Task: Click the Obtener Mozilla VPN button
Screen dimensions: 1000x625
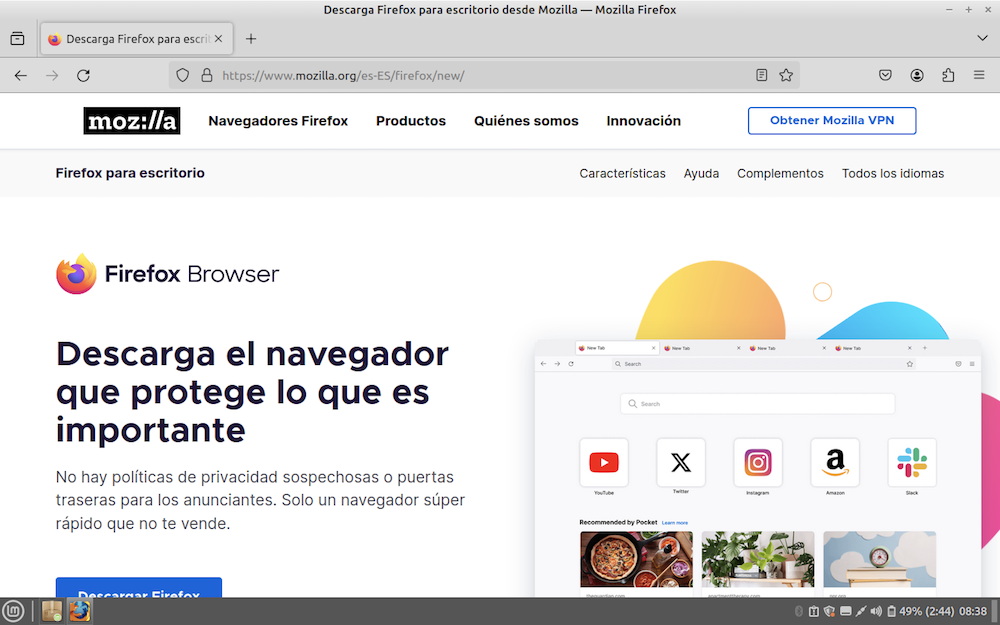Action: tap(831, 121)
